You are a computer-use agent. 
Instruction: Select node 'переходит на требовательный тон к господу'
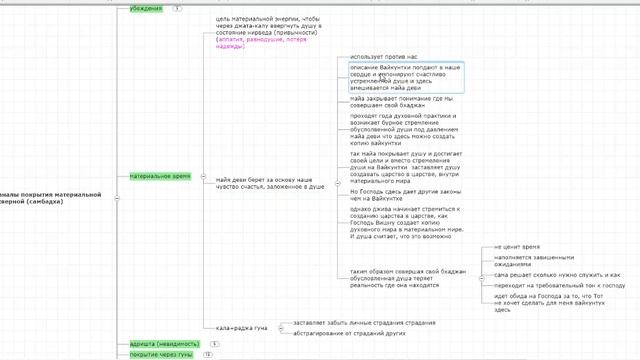pyautogui.click(x=559, y=286)
